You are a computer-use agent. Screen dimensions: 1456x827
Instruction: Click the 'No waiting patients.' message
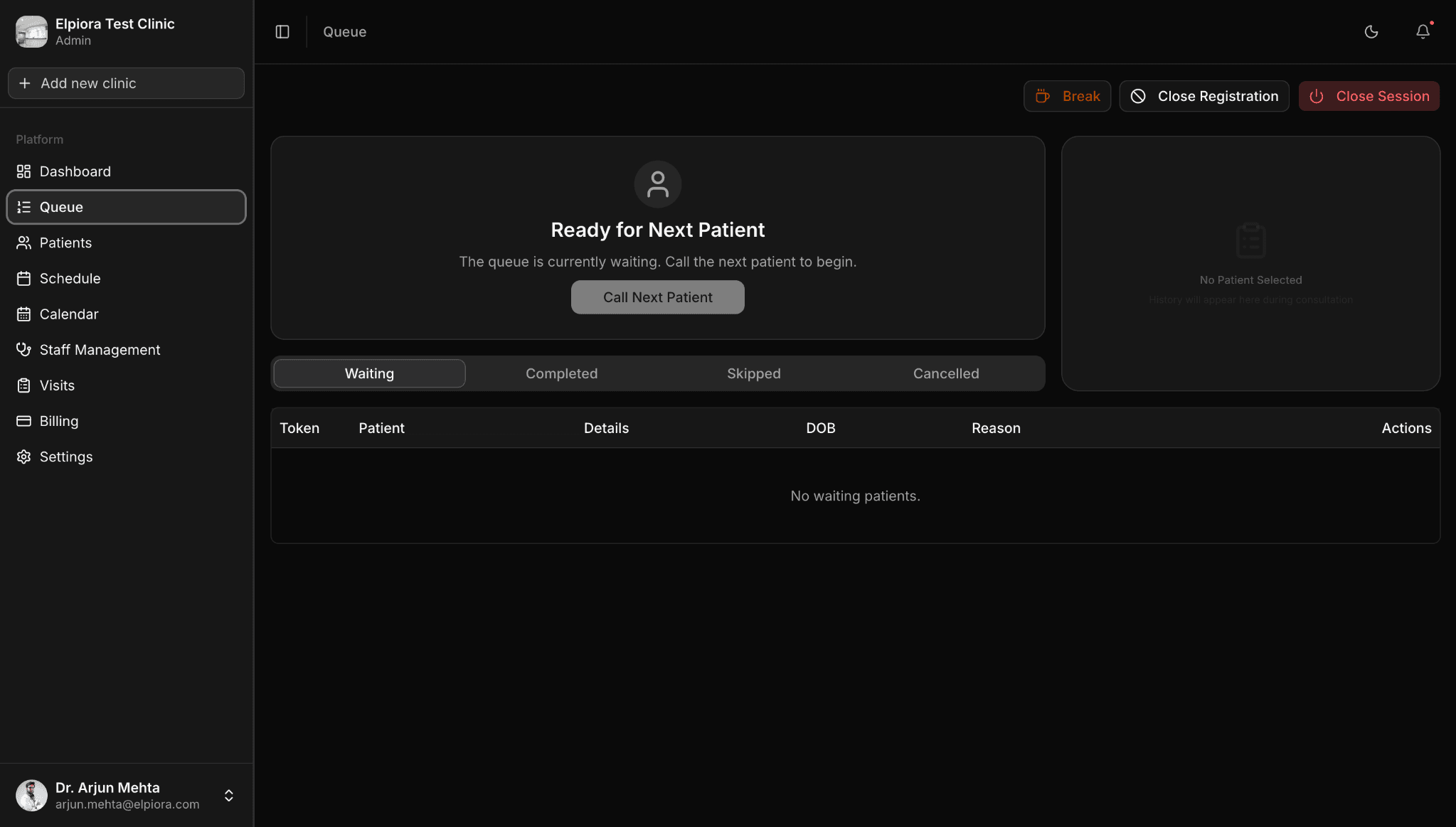coord(855,496)
